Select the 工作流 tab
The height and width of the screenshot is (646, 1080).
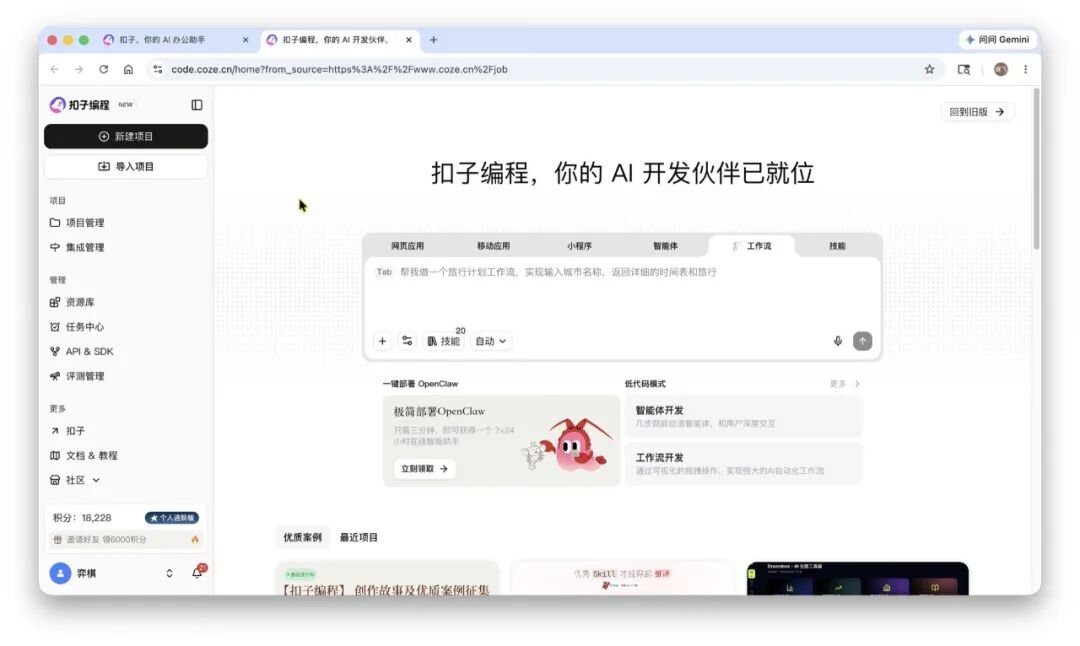[751, 246]
